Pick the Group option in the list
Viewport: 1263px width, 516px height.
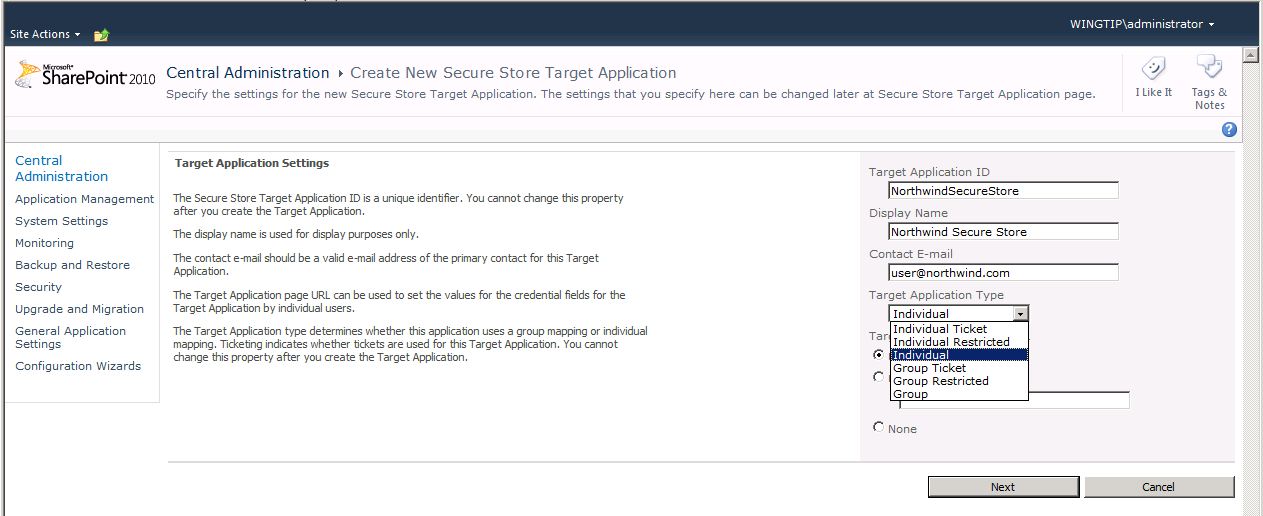click(x=958, y=394)
